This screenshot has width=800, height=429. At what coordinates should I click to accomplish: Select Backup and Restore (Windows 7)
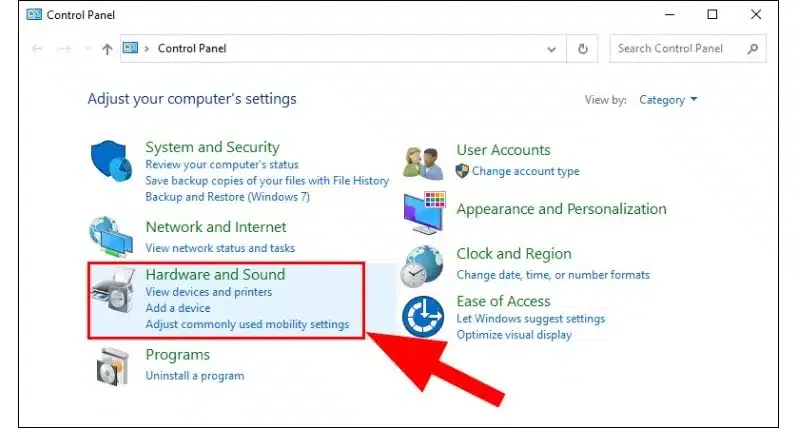(x=227, y=197)
